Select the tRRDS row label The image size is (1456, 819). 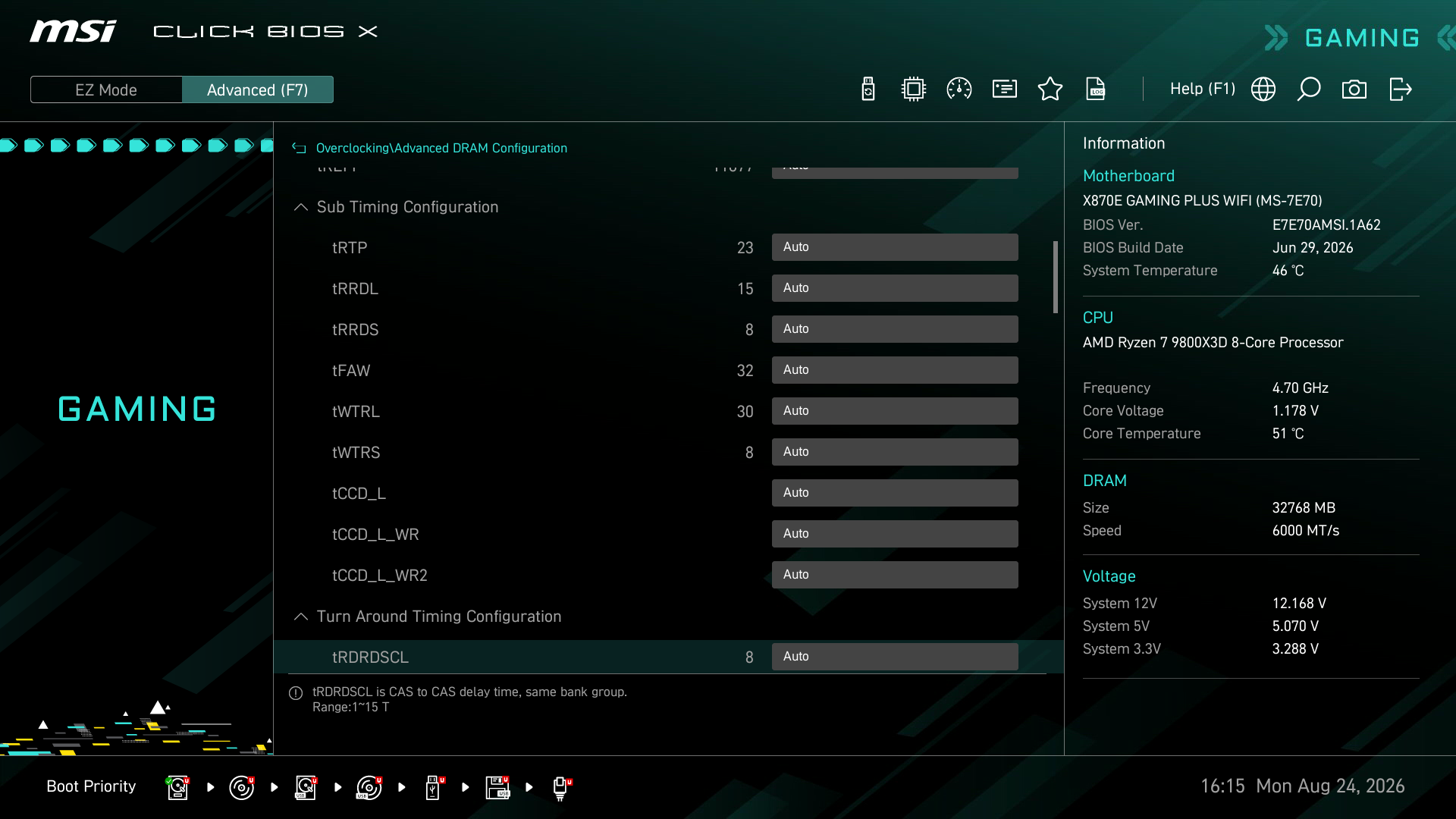[355, 330]
